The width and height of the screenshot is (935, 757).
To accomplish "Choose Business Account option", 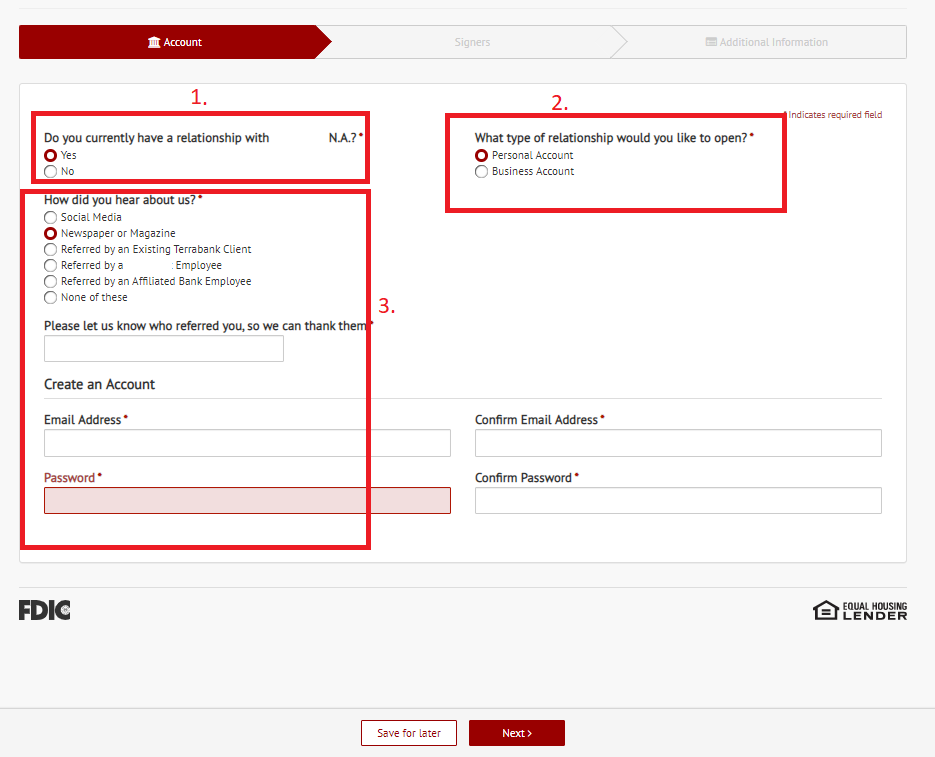I will click(x=482, y=172).
